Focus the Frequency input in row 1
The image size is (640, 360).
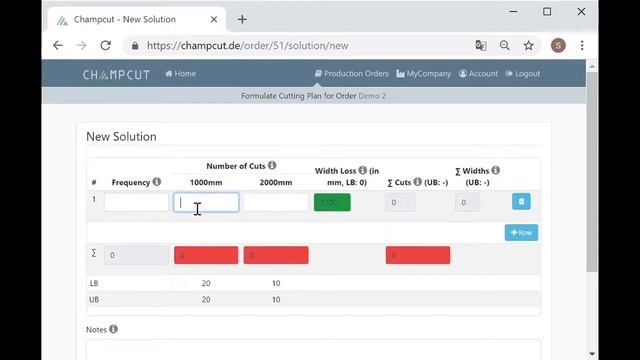point(136,202)
